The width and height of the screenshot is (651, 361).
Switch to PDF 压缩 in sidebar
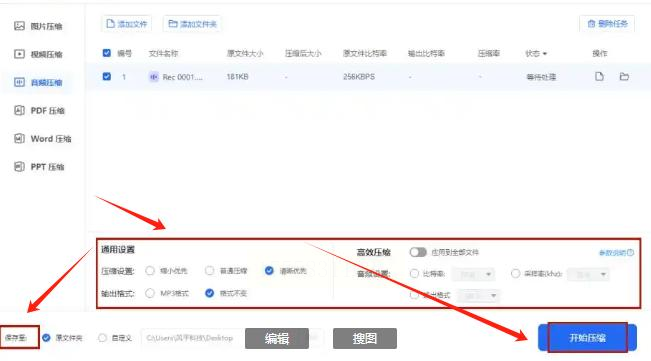[39, 111]
